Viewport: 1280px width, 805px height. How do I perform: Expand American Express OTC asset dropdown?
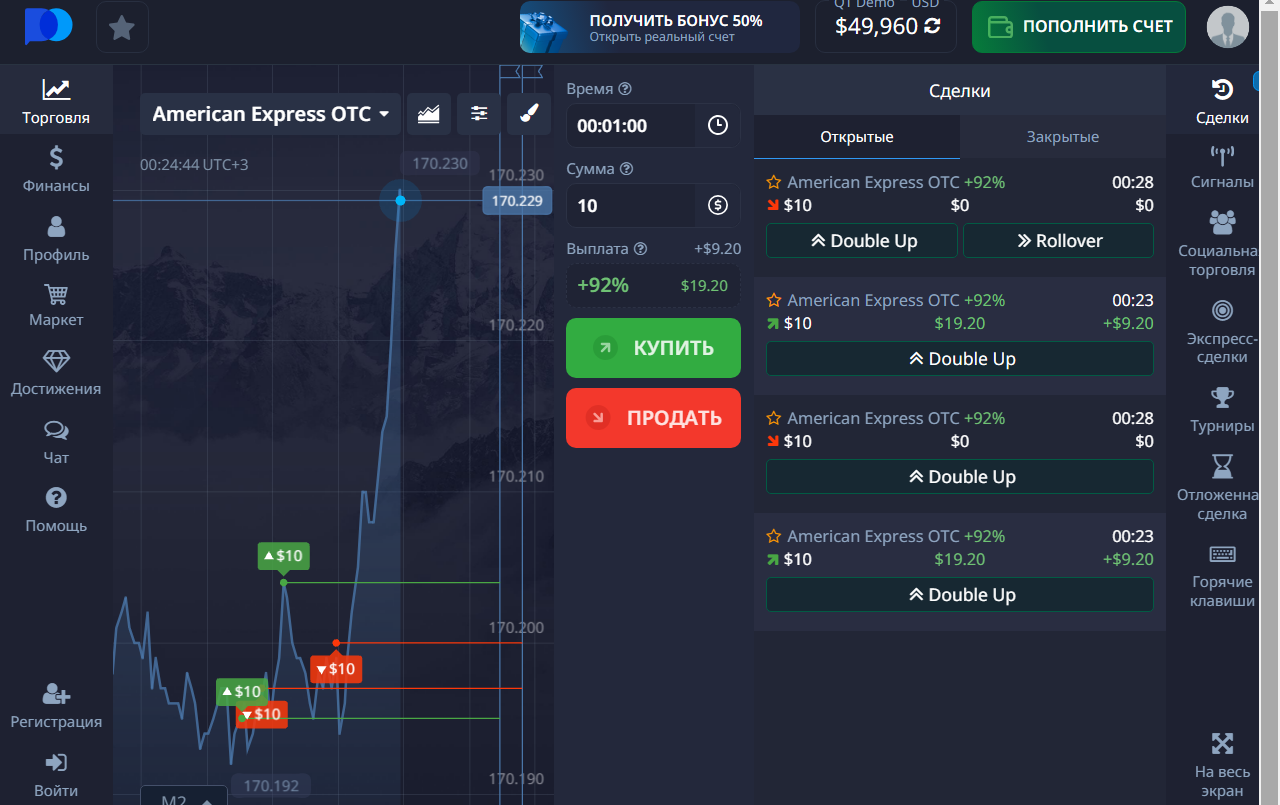pyautogui.click(x=271, y=114)
